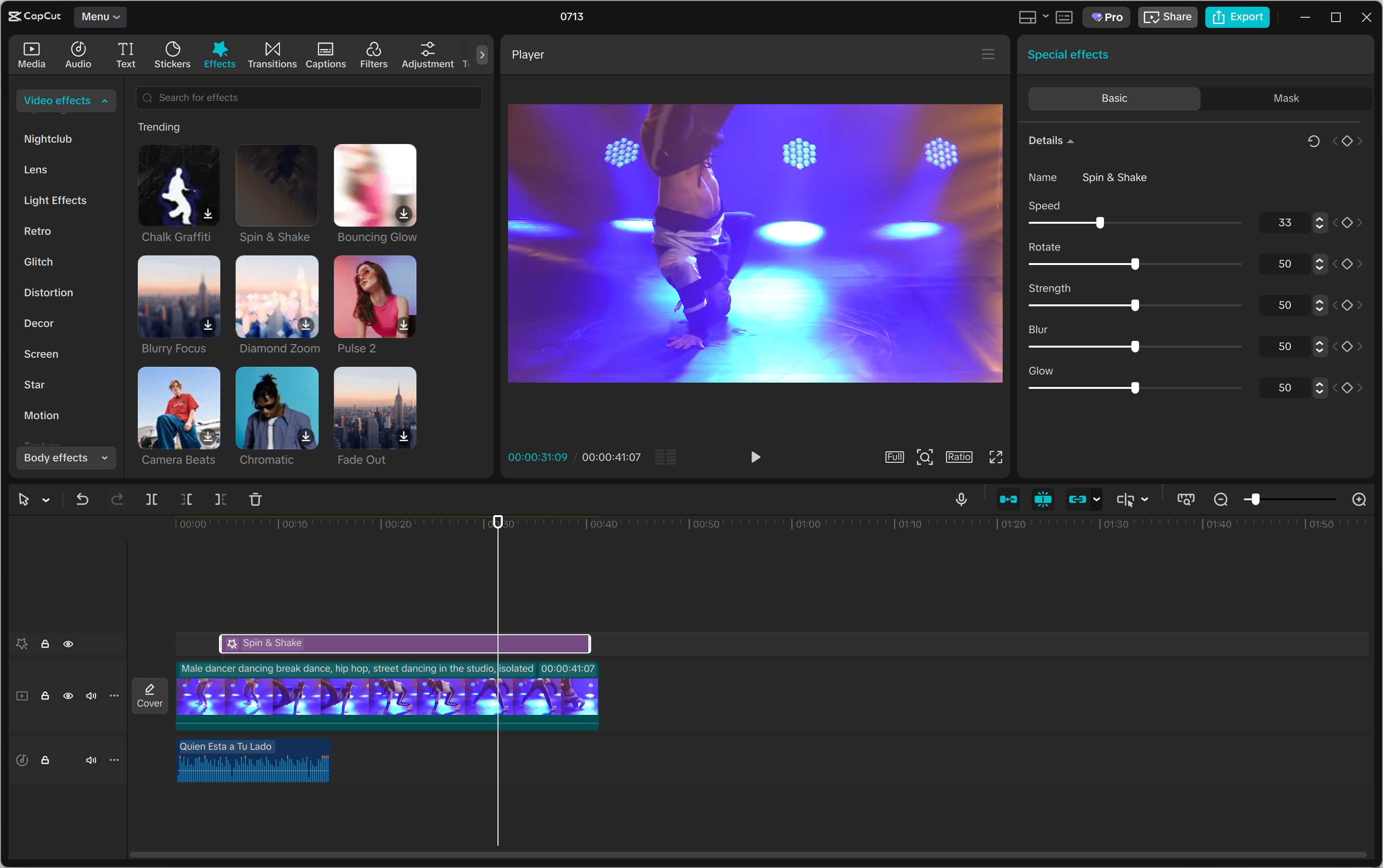This screenshot has height=868, width=1383.
Task: Select the Chalk Graffiti effect thumbnail
Action: (179, 185)
